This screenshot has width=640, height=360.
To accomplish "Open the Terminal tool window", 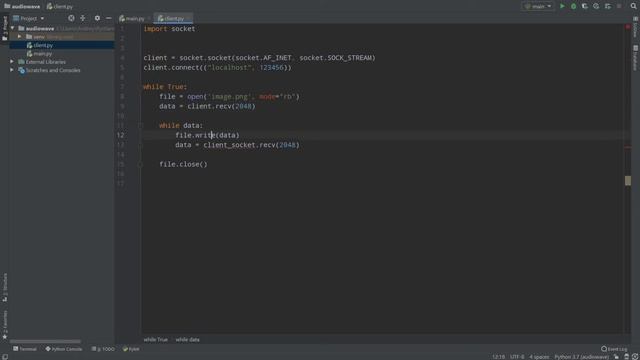I will tap(25, 349).
